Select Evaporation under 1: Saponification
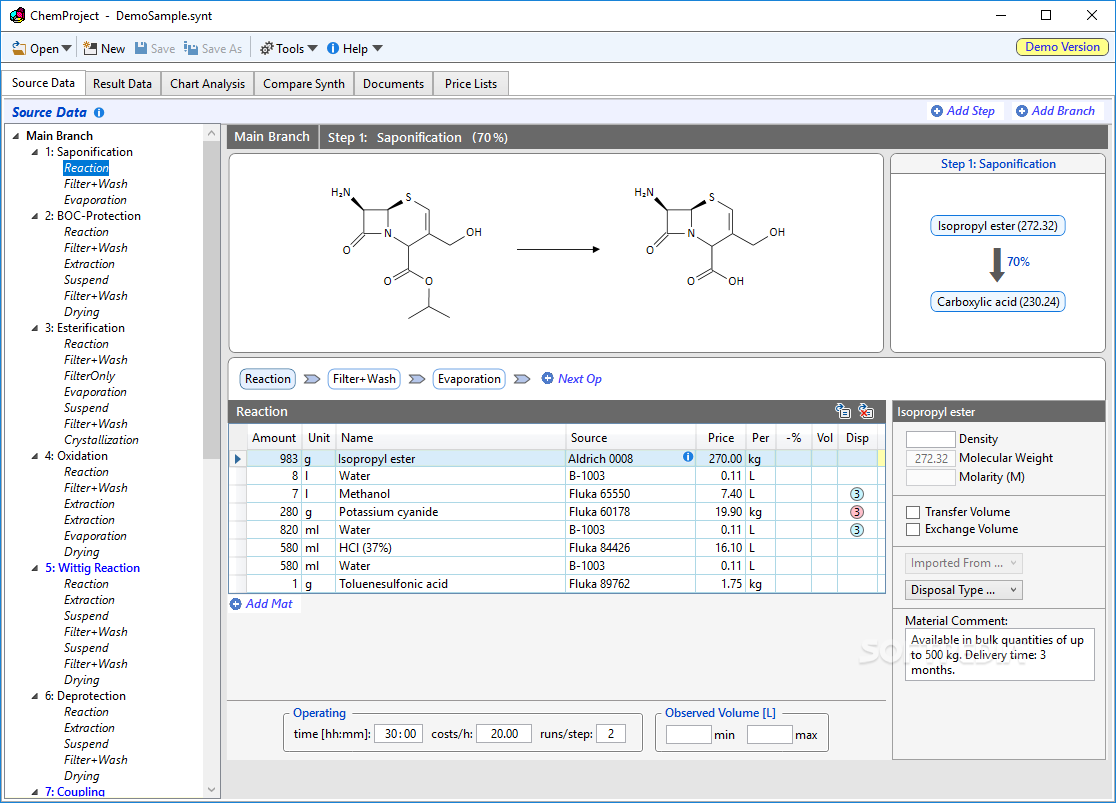This screenshot has width=1116, height=803. [x=95, y=200]
